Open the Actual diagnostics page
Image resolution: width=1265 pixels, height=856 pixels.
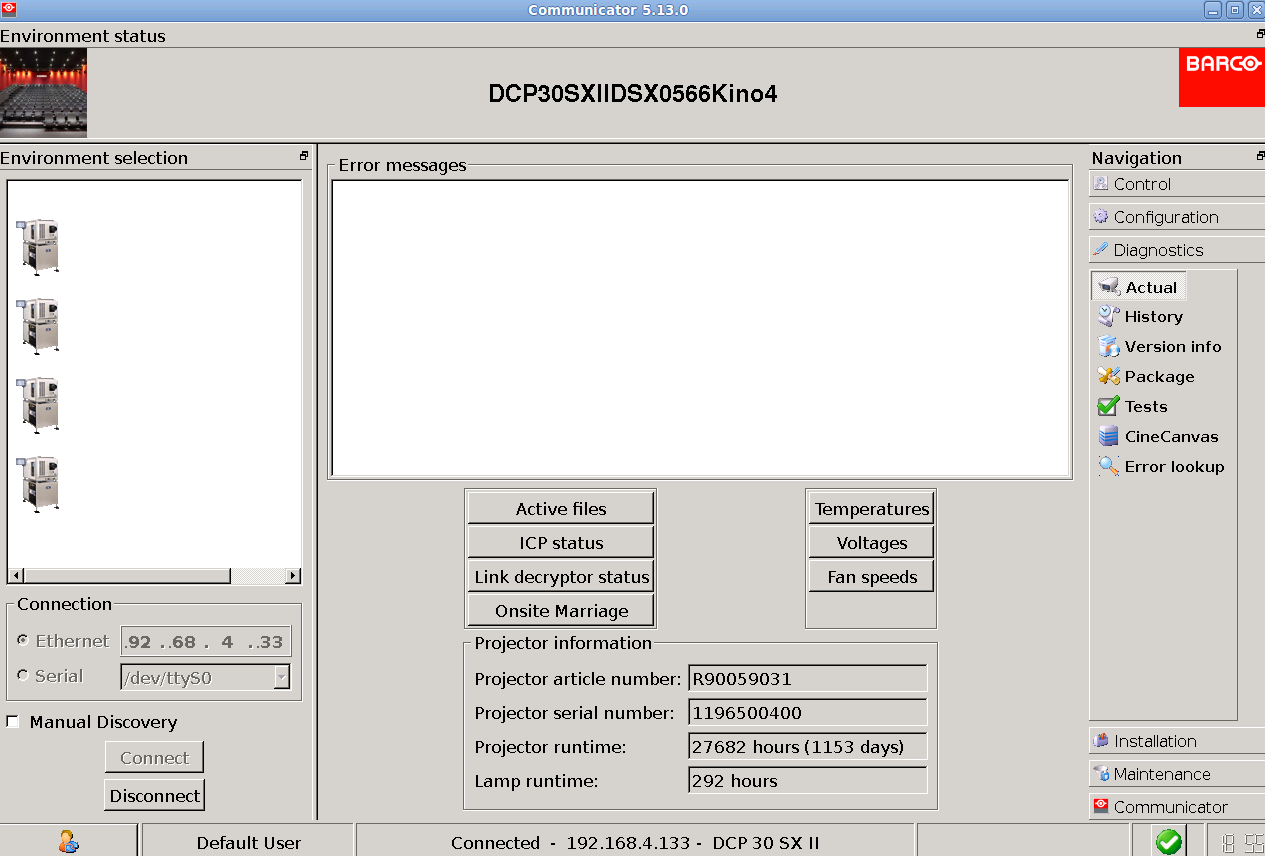pos(1139,287)
